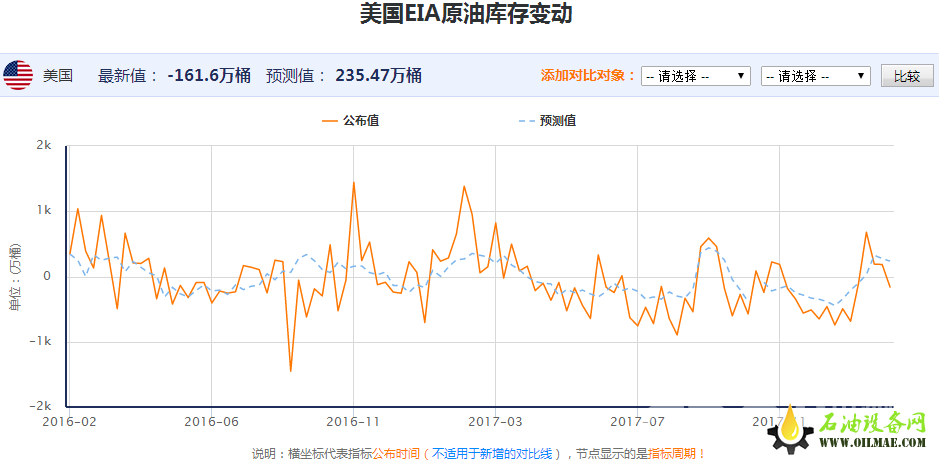Click the latest value -161.6万桶

[209, 76]
